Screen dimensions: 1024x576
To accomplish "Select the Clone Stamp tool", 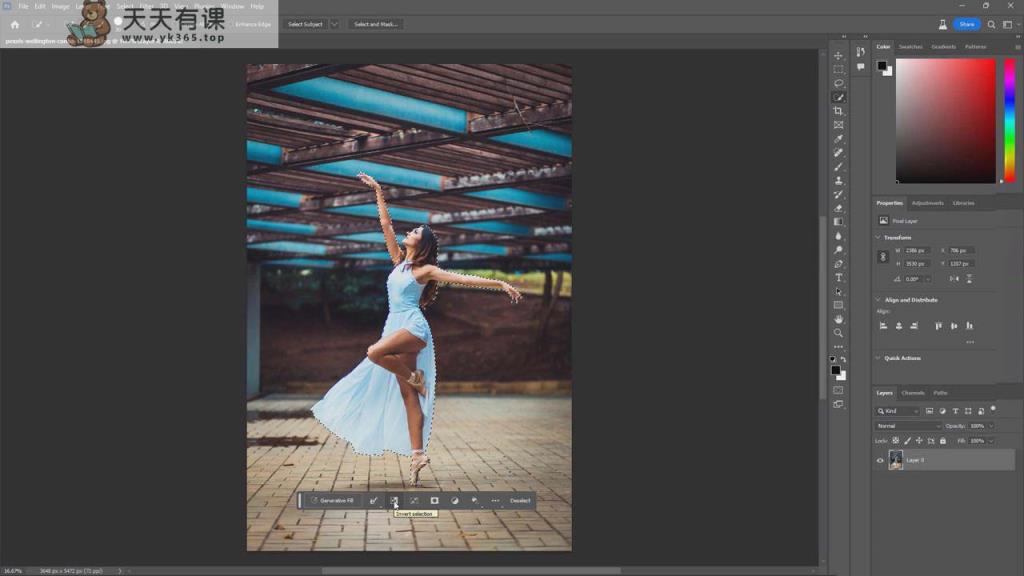I will click(839, 180).
